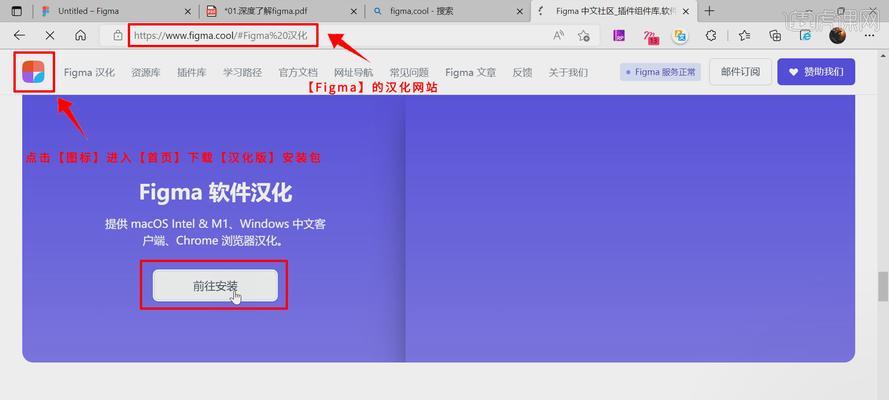
Task: Switch to the 01.深度了解figma.pdf tab
Action: point(282,11)
